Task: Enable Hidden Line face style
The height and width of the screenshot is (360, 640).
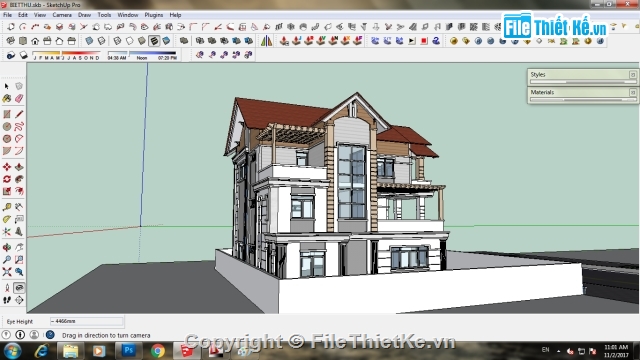Action: tap(129, 41)
